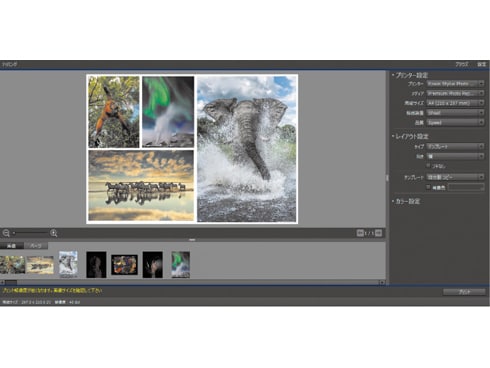
Task: Switch to the second thumbnail tab
Action: pos(36,246)
